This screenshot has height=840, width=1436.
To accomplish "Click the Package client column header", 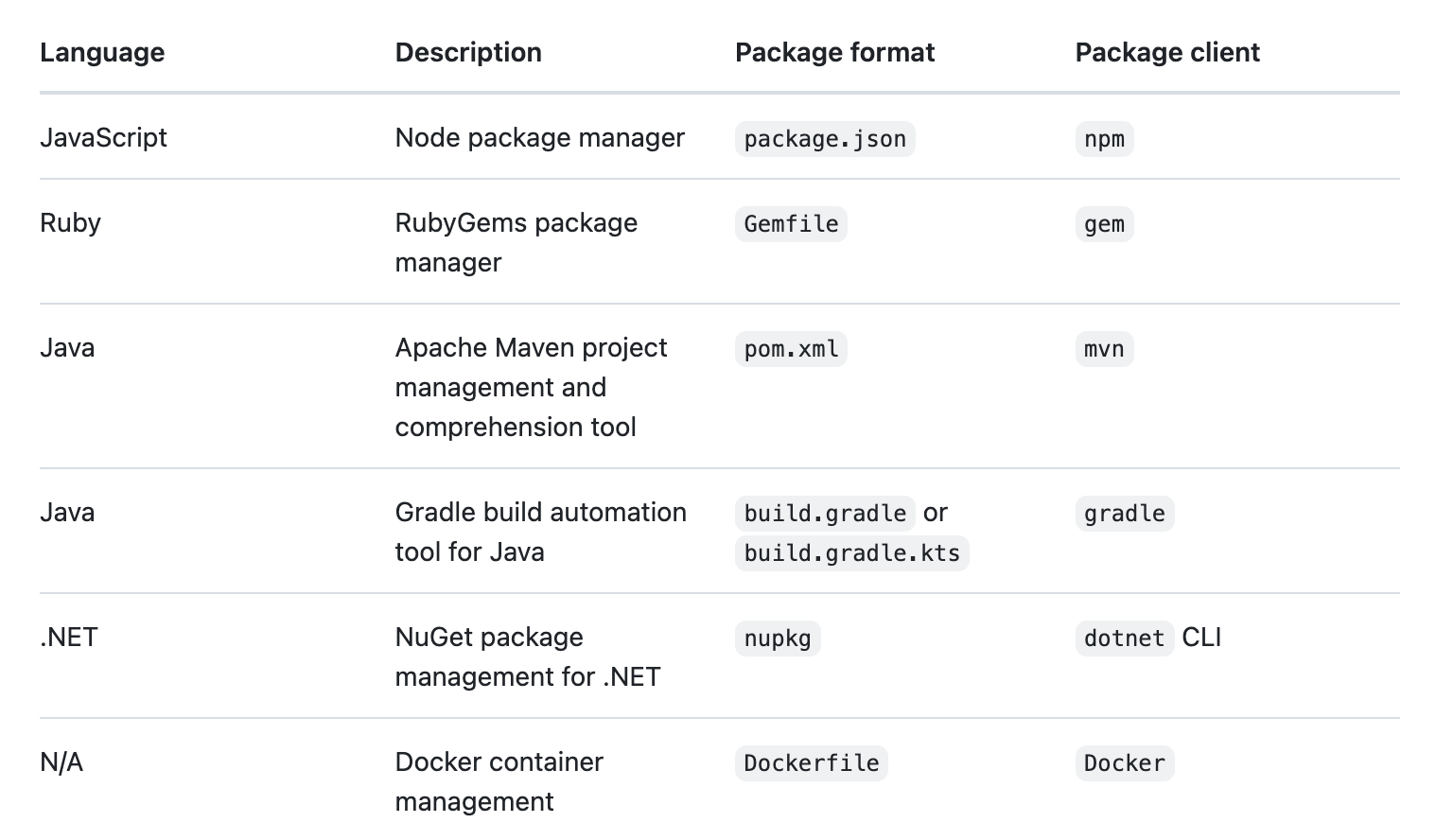I will (1167, 52).
